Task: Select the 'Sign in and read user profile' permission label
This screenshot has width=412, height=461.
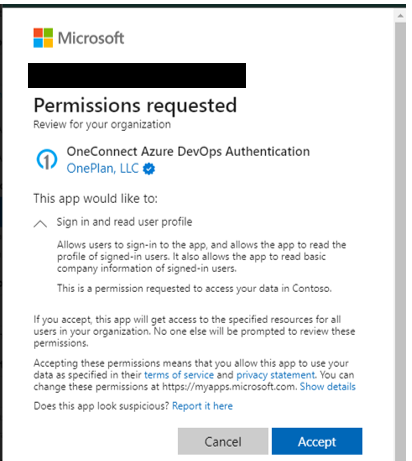Action: tap(124, 222)
